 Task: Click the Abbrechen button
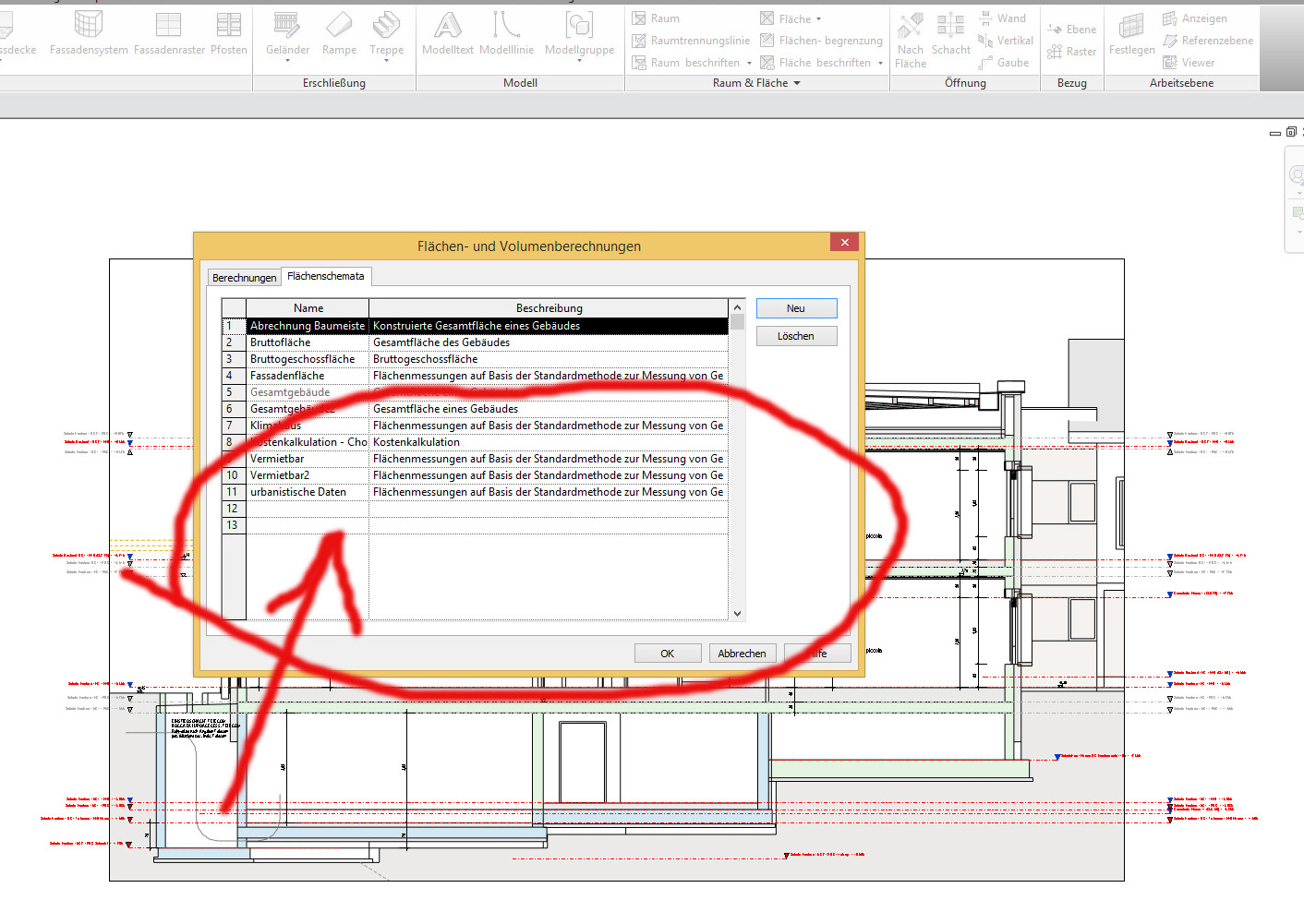(742, 654)
